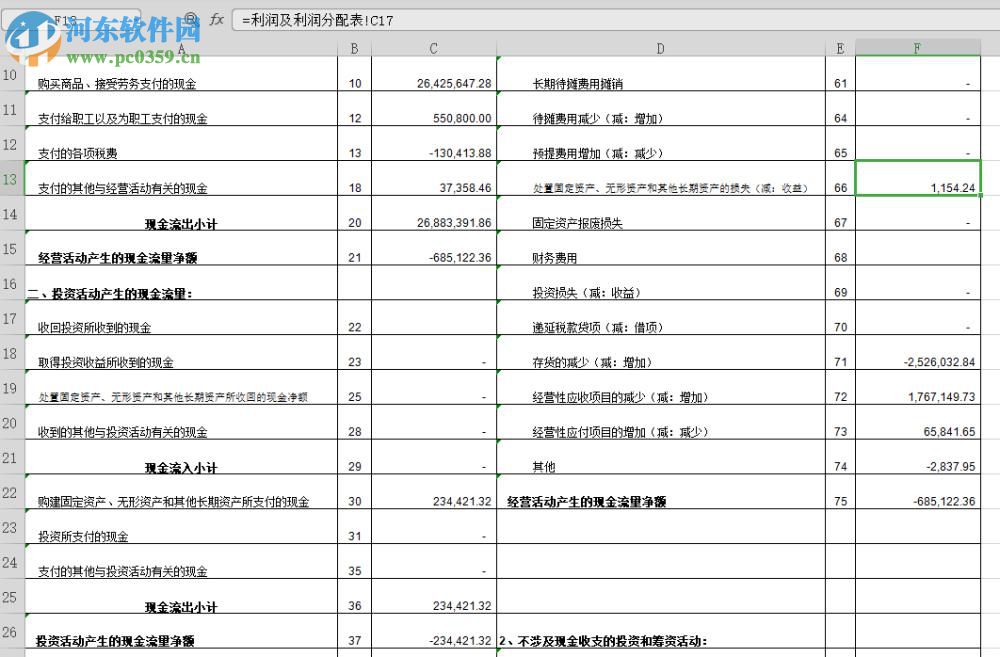
Task: Select column D header
Action: point(660,46)
